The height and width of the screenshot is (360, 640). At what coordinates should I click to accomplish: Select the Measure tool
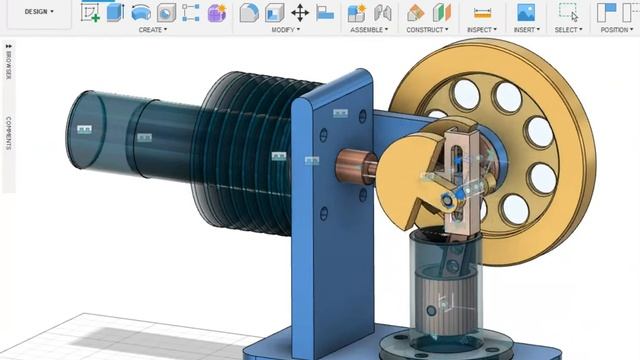pos(482,13)
